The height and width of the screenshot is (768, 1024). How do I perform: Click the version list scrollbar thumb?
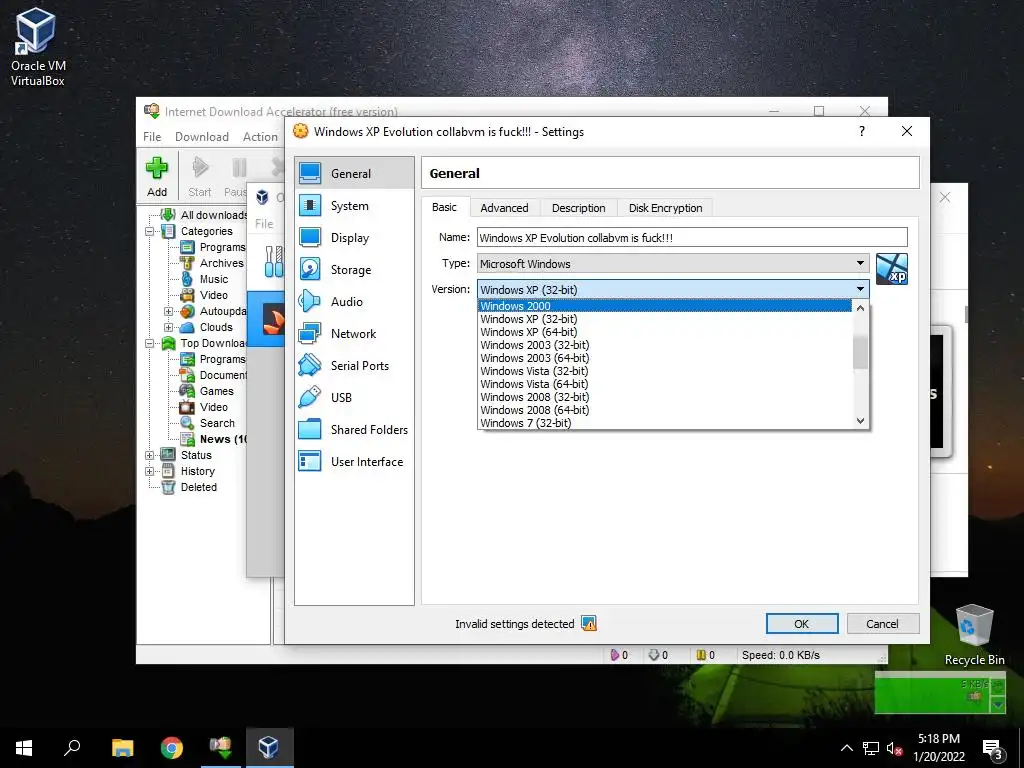[861, 353]
